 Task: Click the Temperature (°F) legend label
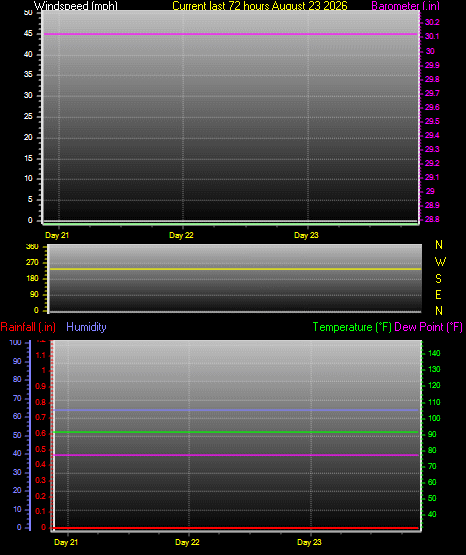pos(352,327)
